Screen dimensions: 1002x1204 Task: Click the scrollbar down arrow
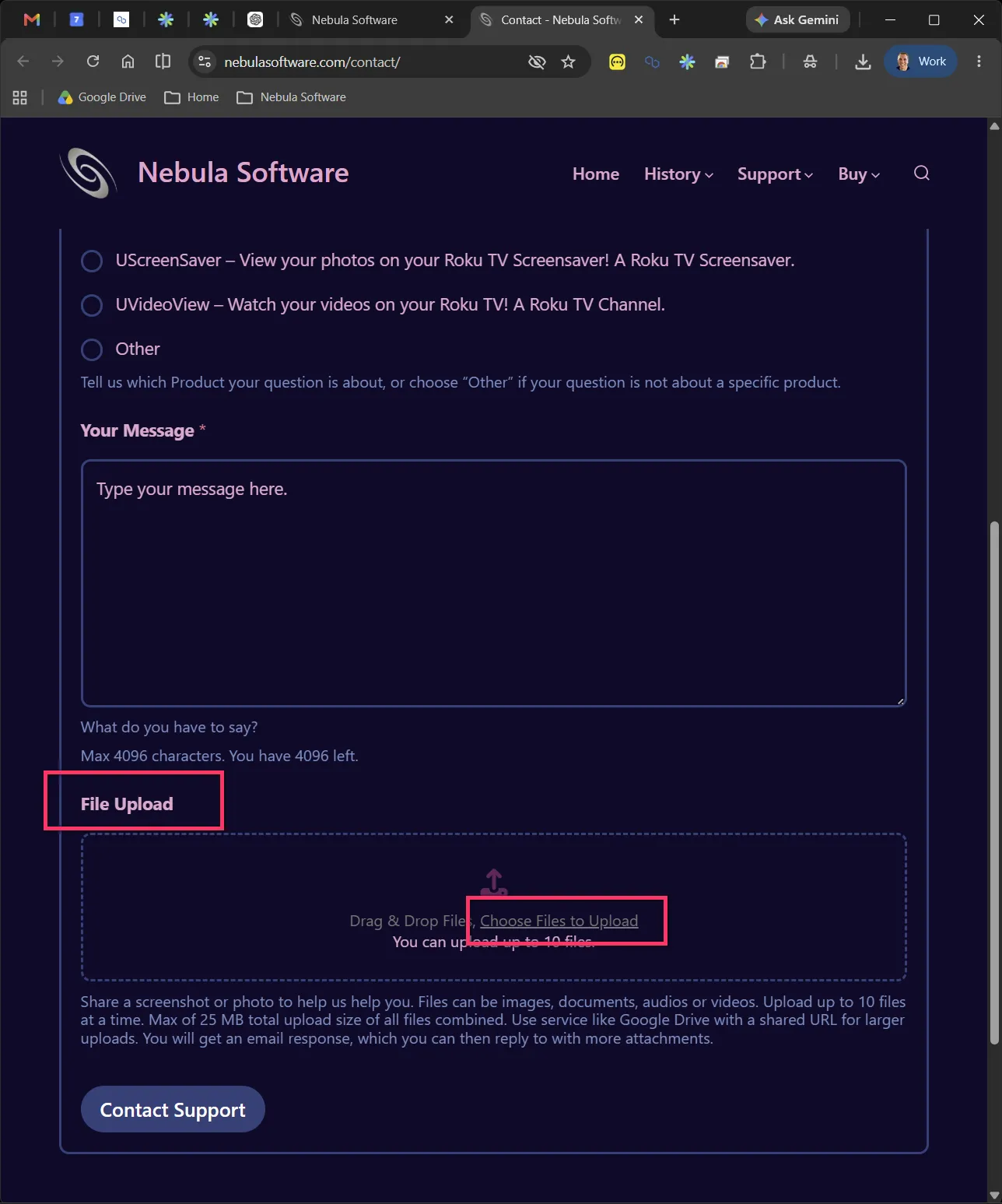click(x=994, y=1195)
